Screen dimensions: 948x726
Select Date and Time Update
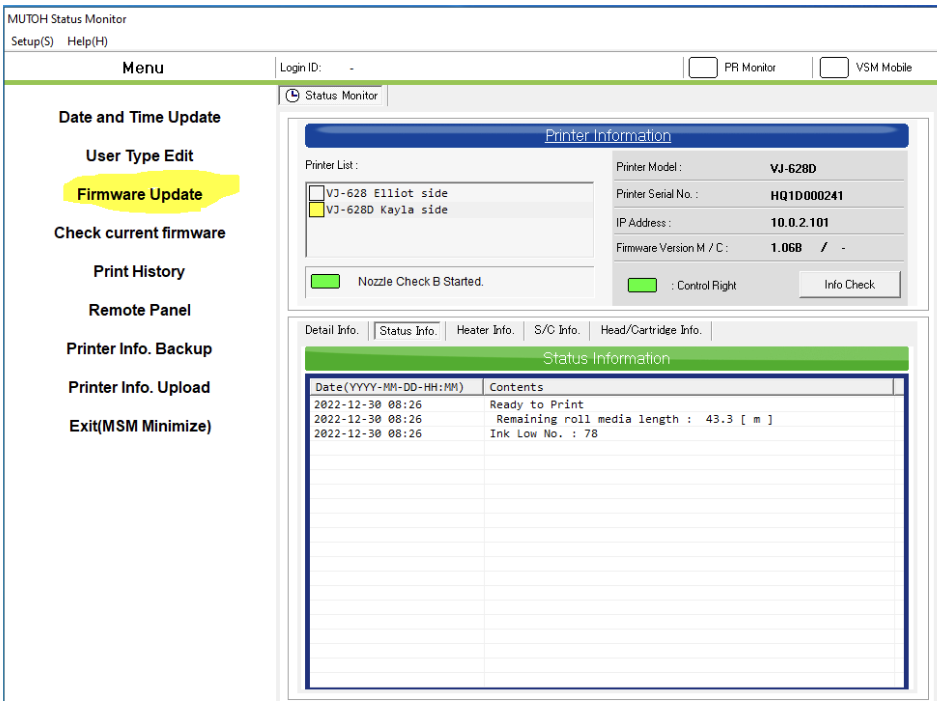140,117
